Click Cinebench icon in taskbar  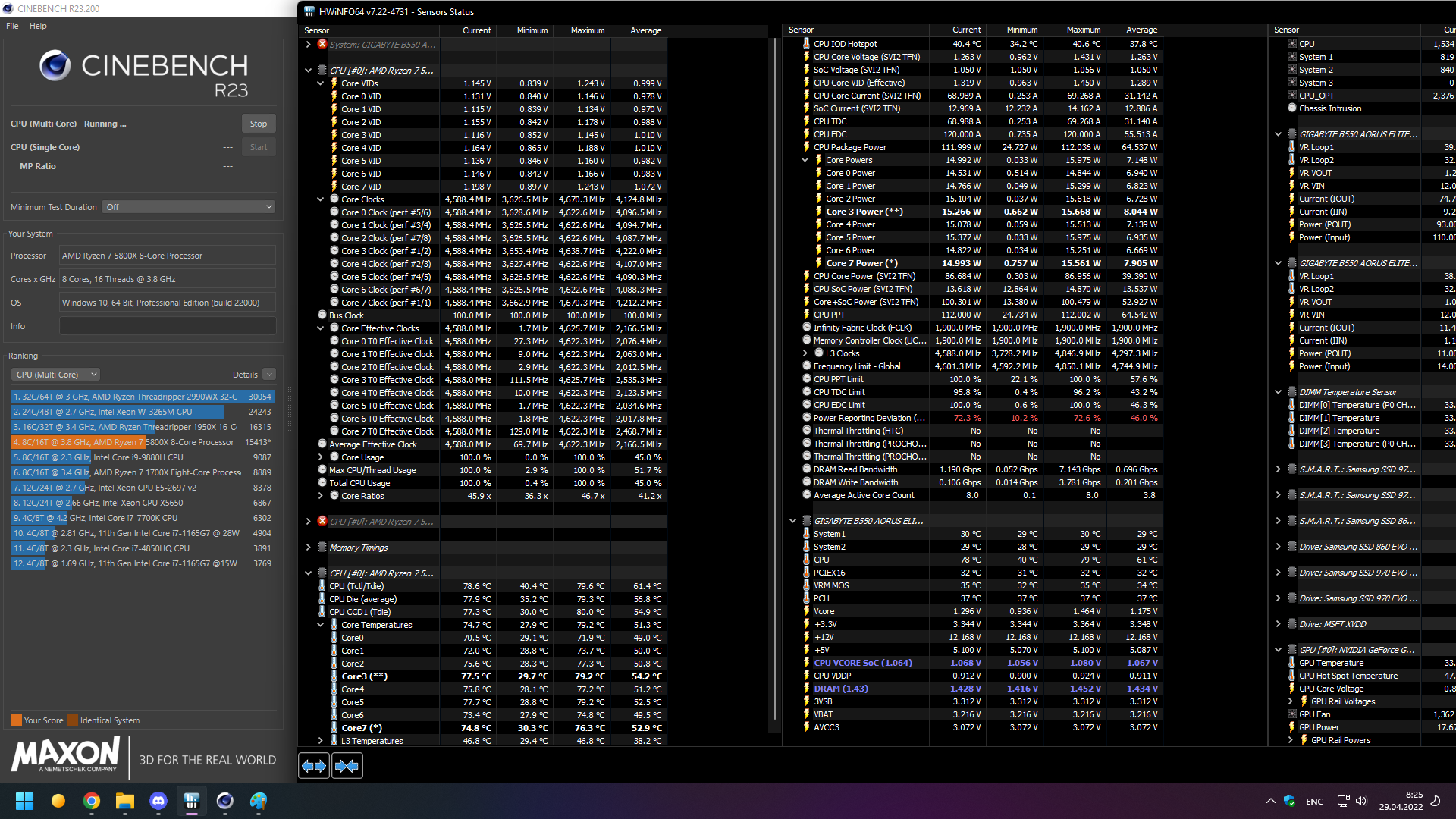(224, 801)
